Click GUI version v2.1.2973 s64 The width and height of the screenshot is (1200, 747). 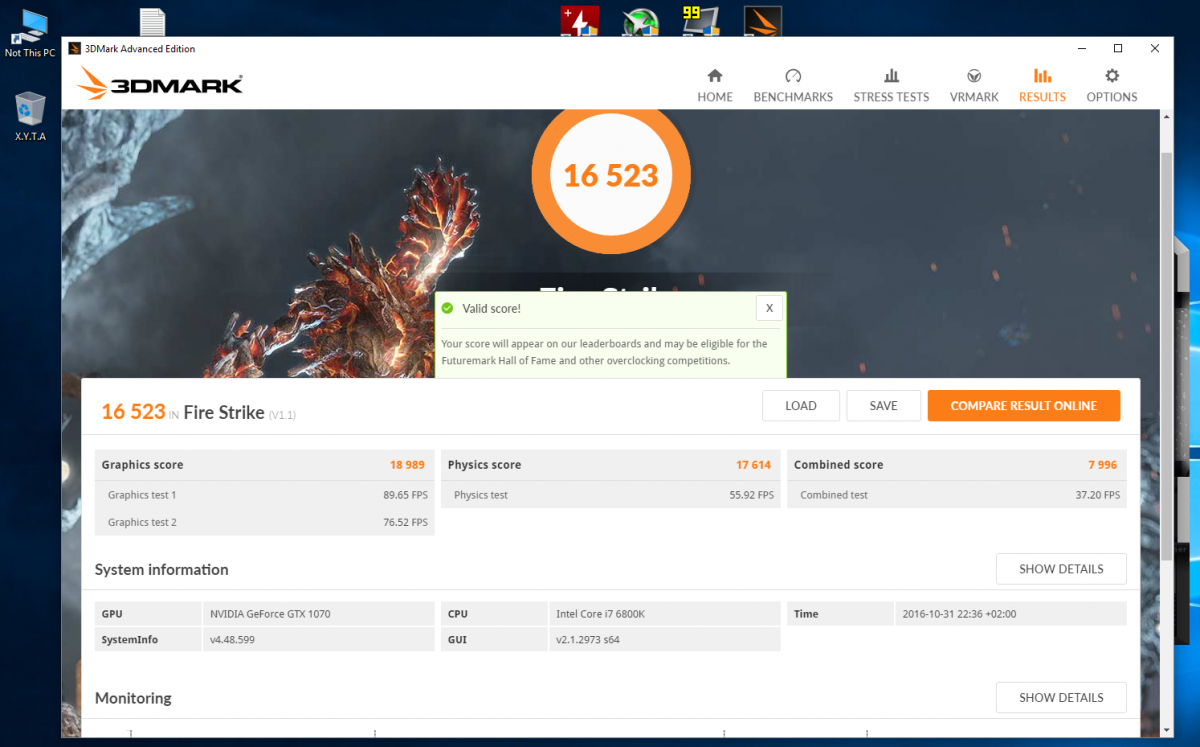coord(588,640)
